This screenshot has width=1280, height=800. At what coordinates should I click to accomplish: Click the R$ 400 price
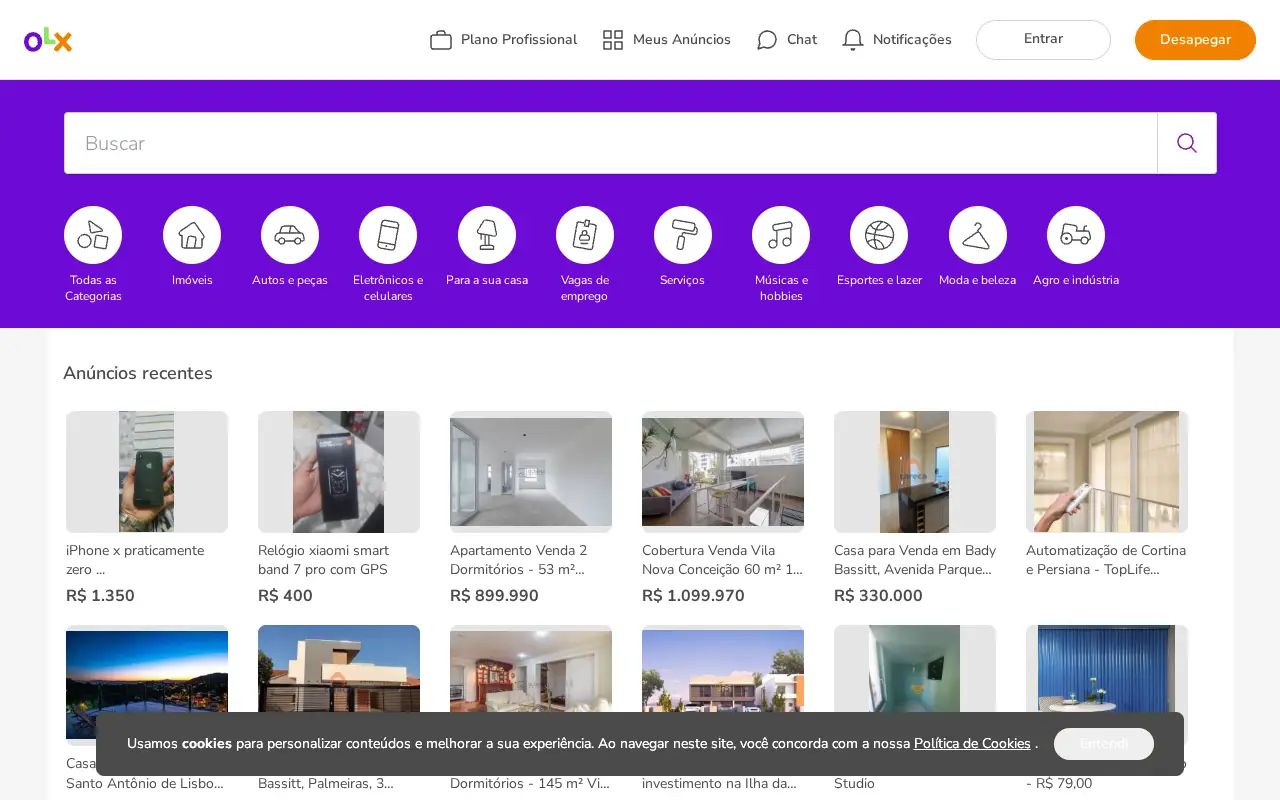point(285,596)
